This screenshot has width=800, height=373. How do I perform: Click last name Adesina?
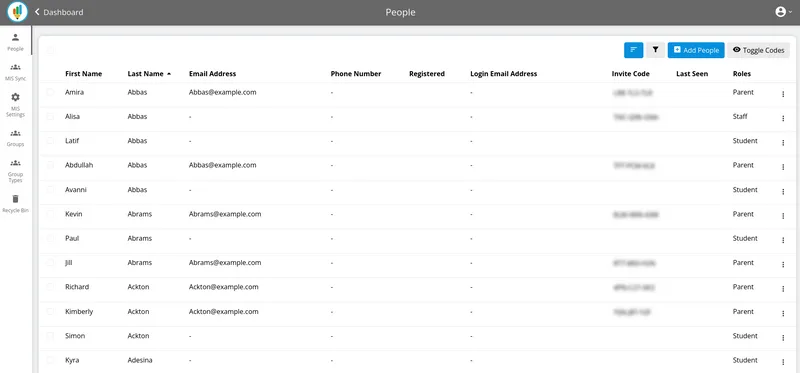pos(139,360)
